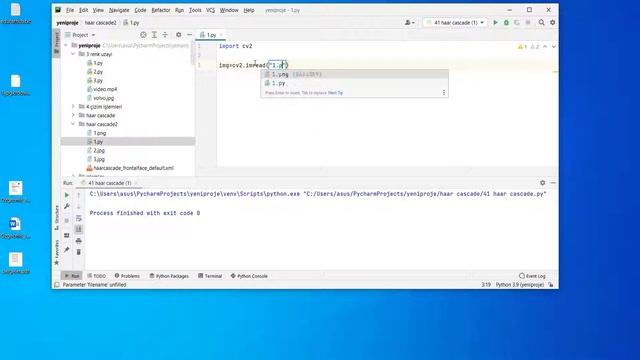Close the 41 haar cascade (1) run tab
This screenshot has height=360, width=640.
pyautogui.click(x=136, y=183)
